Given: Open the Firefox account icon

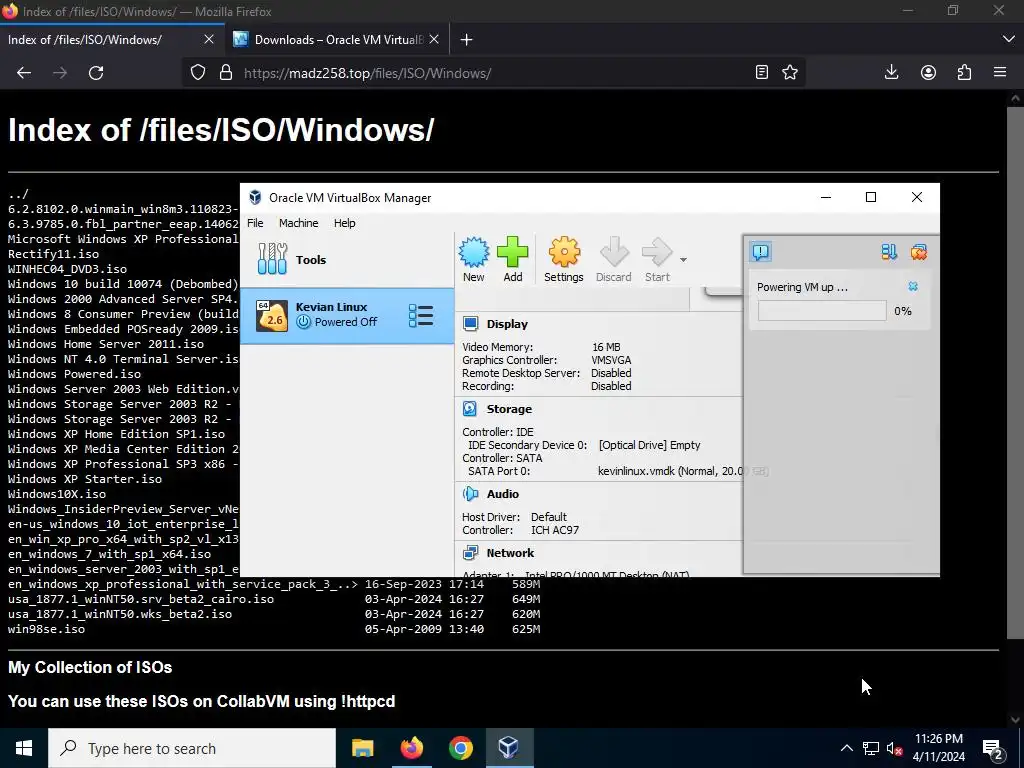Looking at the screenshot, I should click(x=928, y=72).
